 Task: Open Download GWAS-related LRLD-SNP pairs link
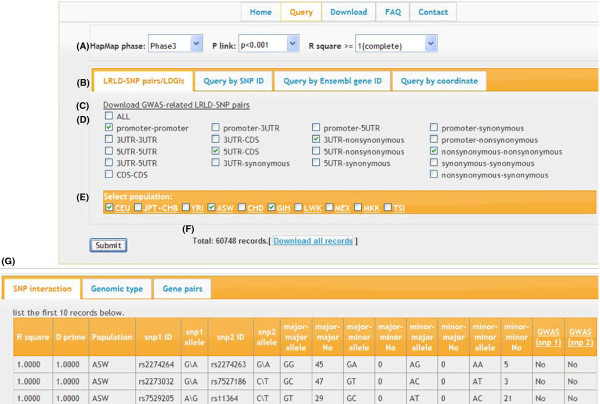click(177, 105)
